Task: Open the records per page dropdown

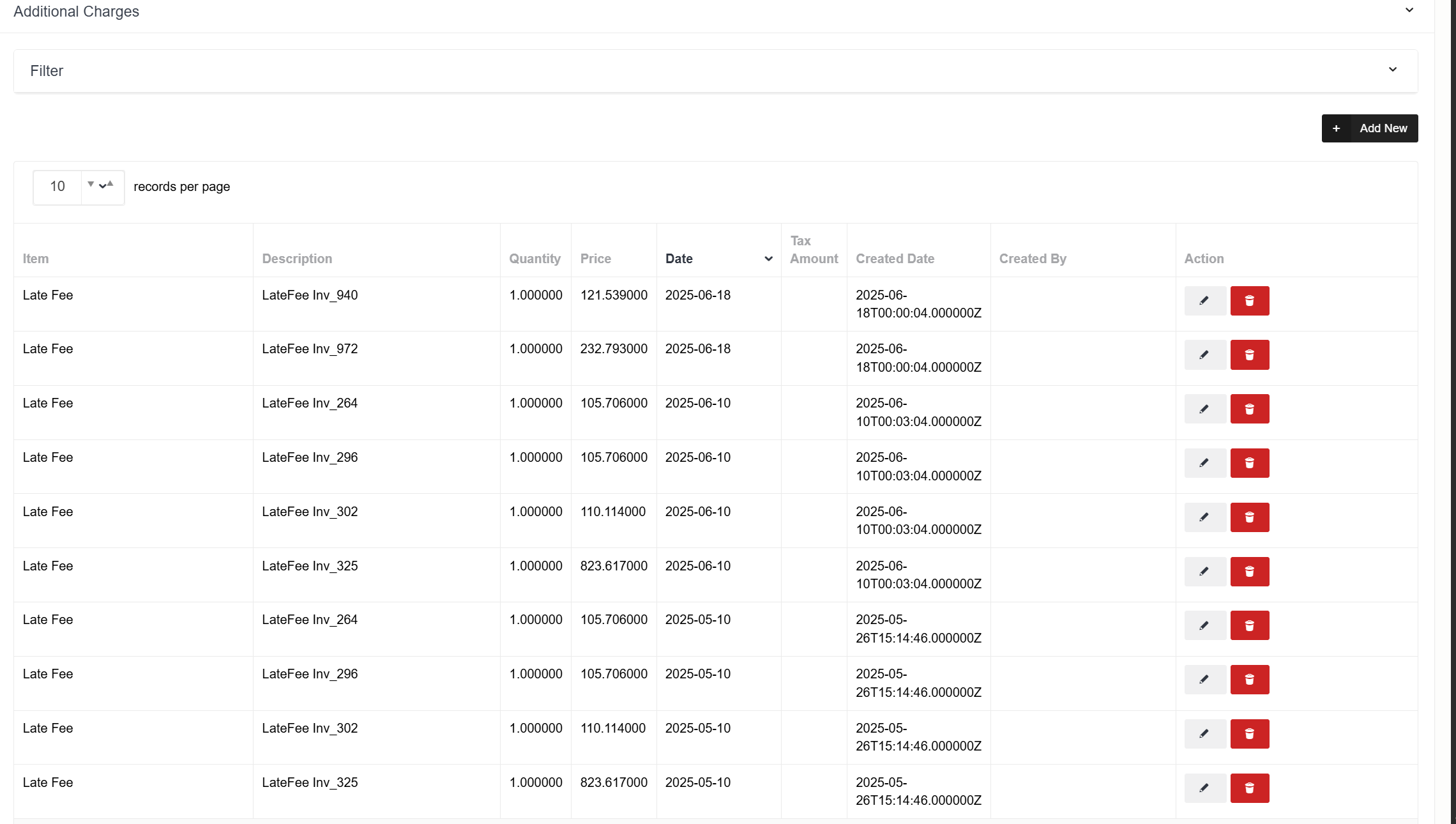Action: 102,187
